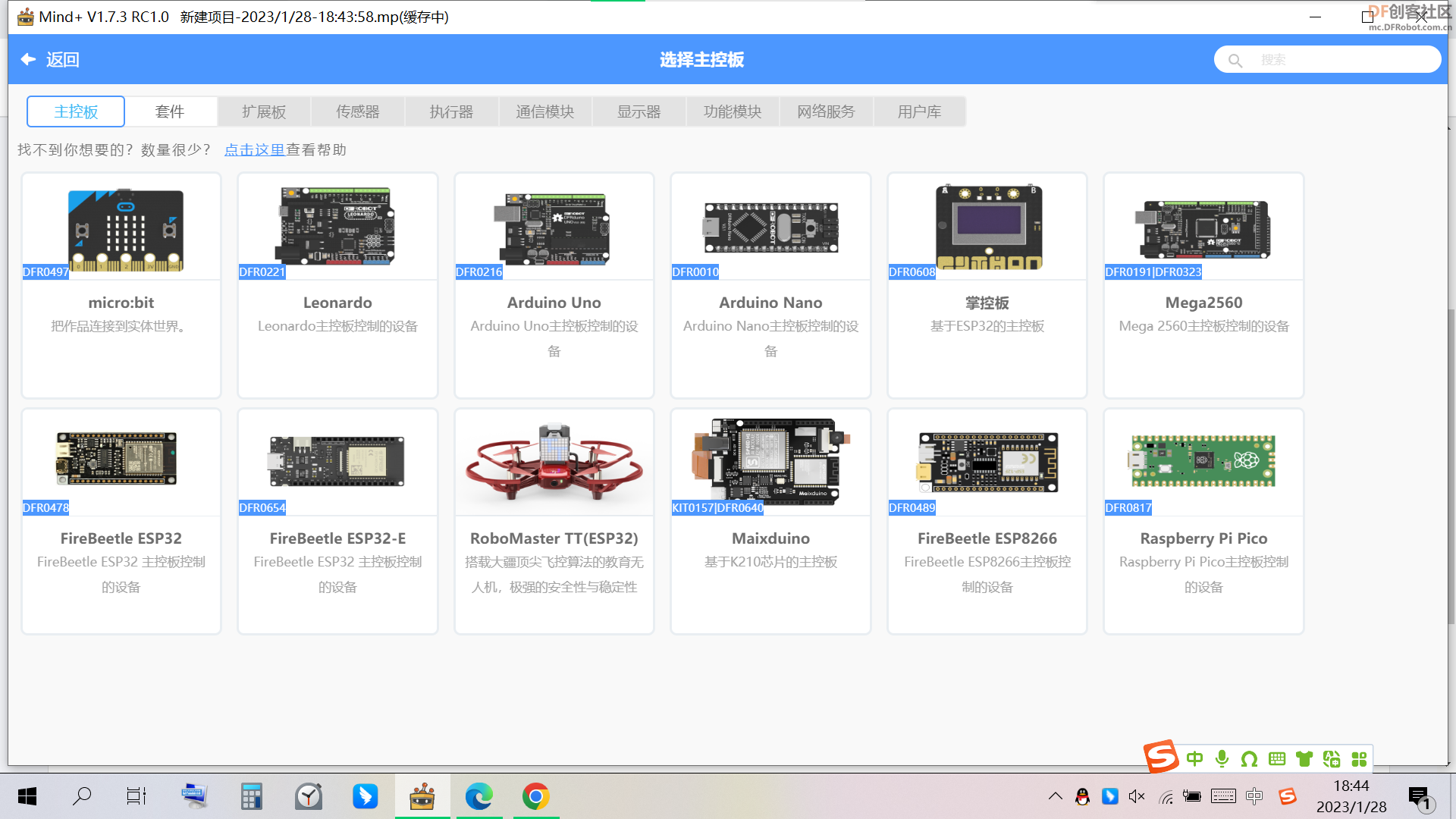Select the Raspberry Pi Pico board image

tap(1203, 460)
